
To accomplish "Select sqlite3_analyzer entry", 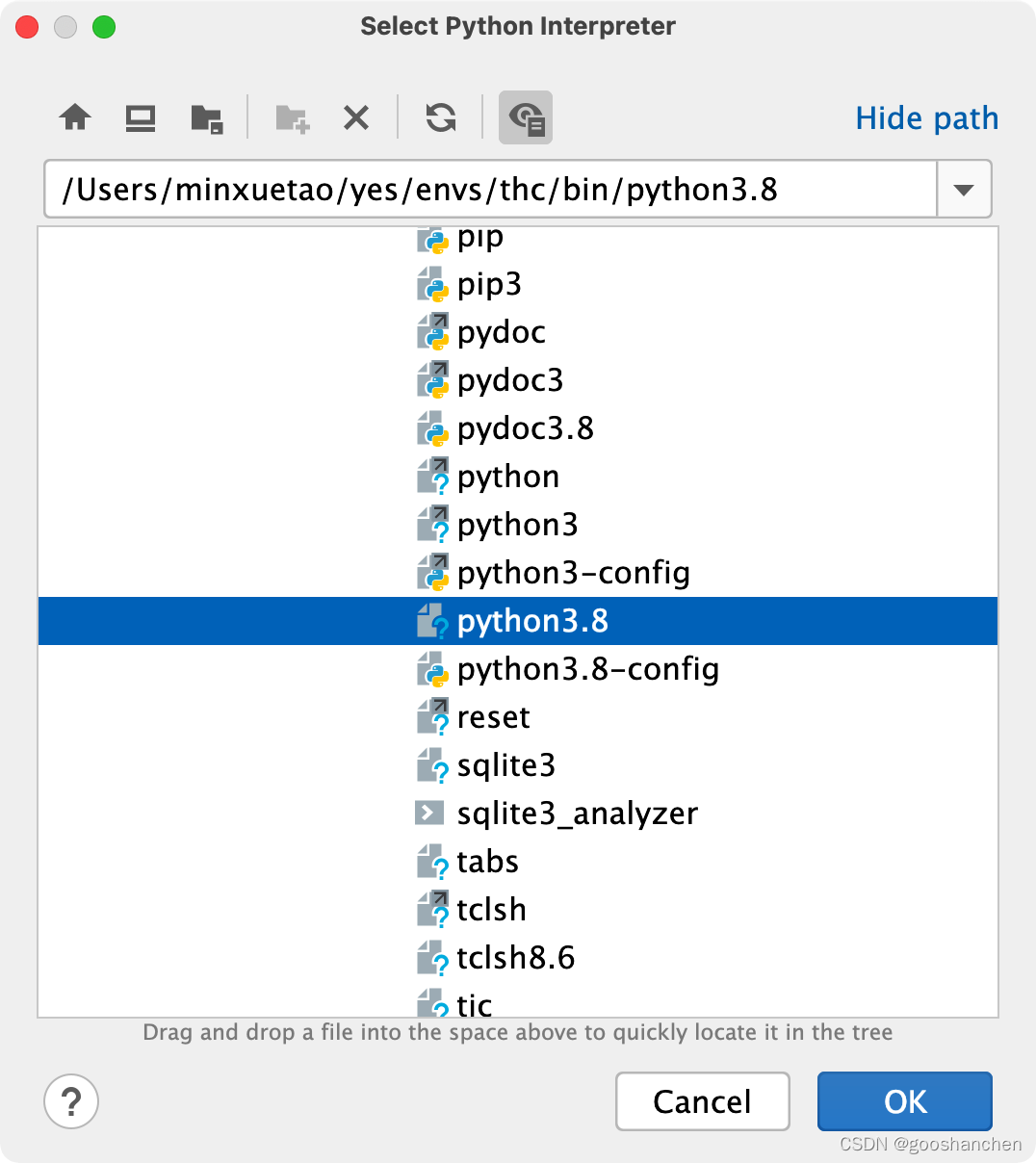I will point(518,814).
